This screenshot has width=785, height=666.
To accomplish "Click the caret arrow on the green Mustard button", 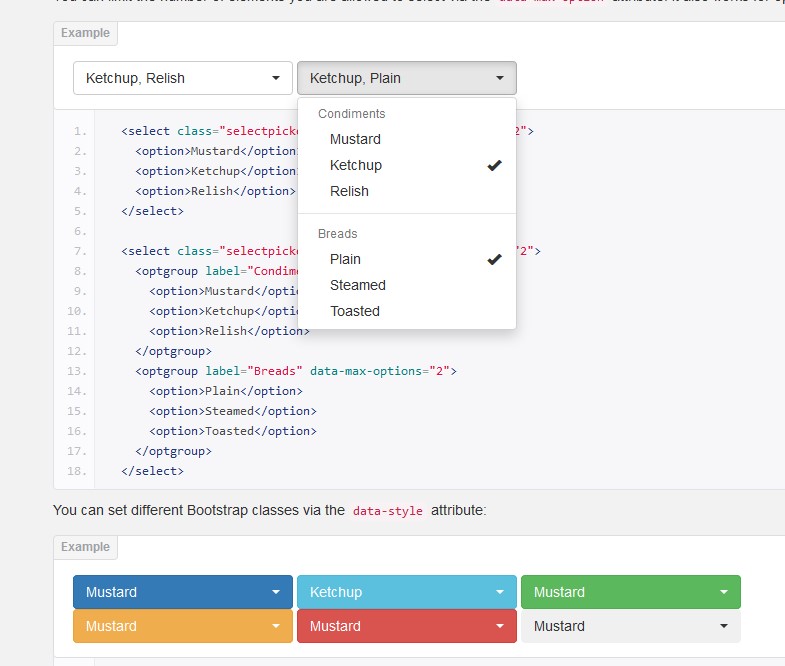I will [724, 592].
